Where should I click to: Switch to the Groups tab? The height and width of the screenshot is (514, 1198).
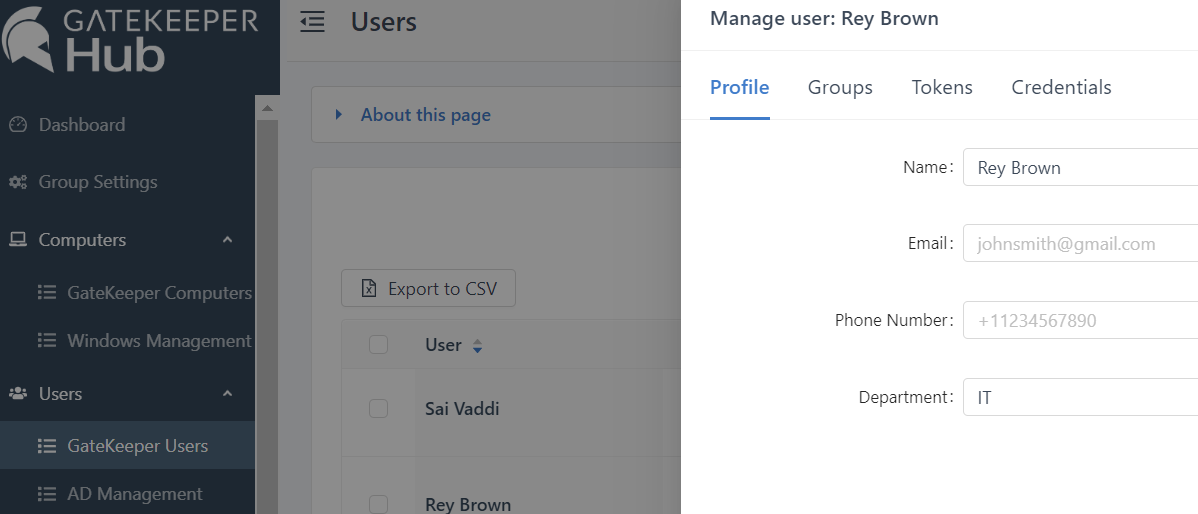coord(840,88)
